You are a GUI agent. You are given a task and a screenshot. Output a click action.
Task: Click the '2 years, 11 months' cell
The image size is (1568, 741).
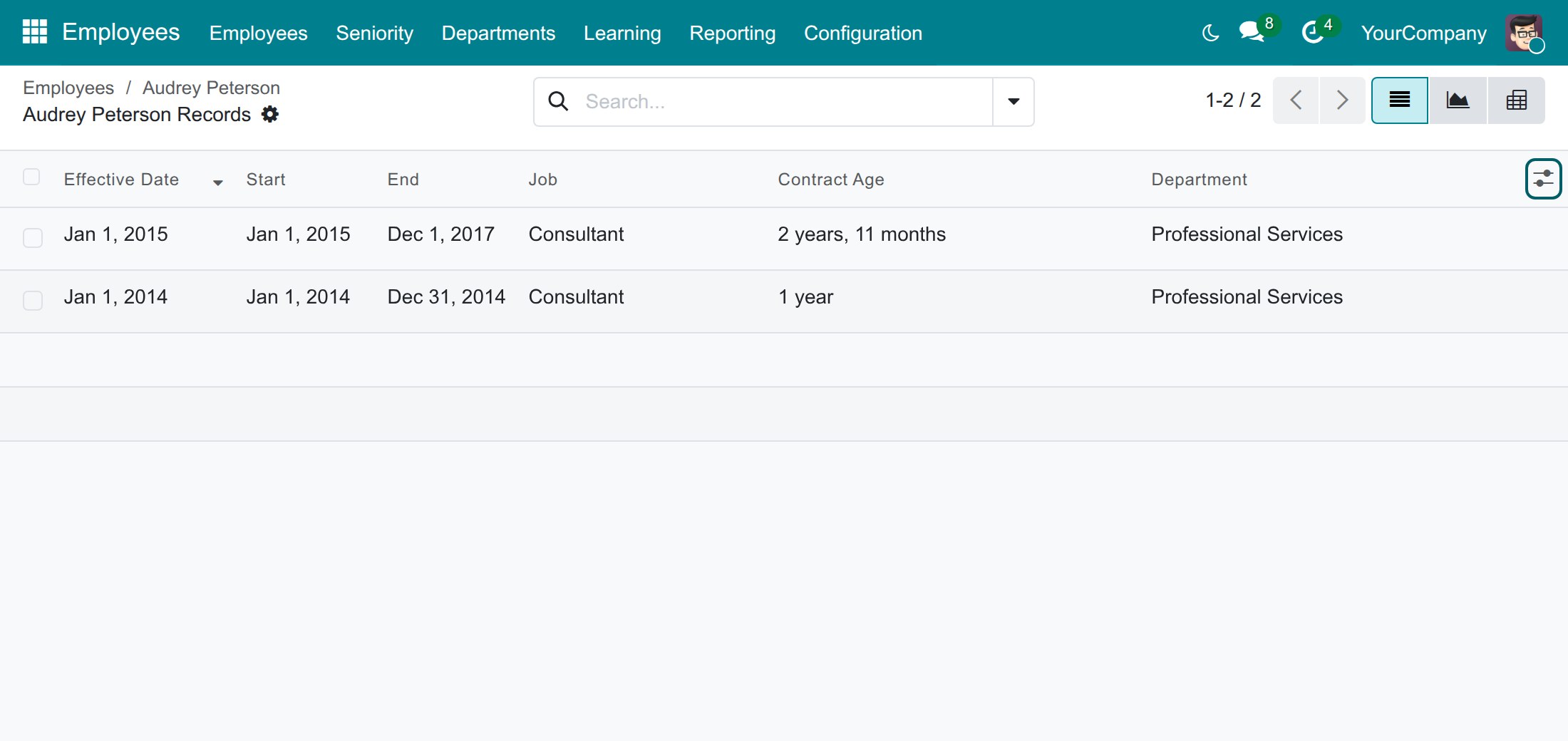click(862, 234)
